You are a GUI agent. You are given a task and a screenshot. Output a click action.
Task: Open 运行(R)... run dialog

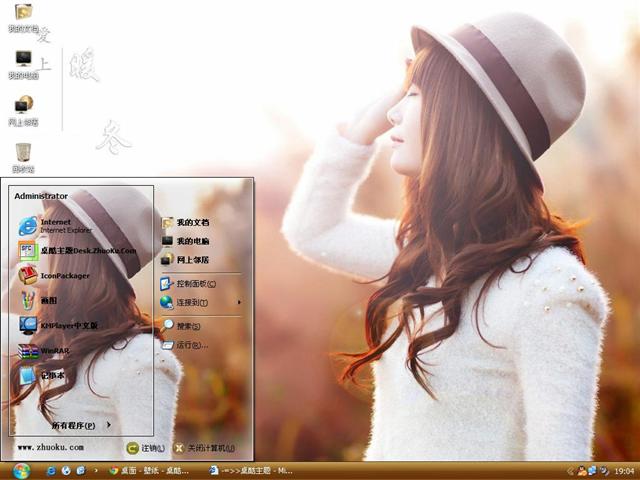184,345
